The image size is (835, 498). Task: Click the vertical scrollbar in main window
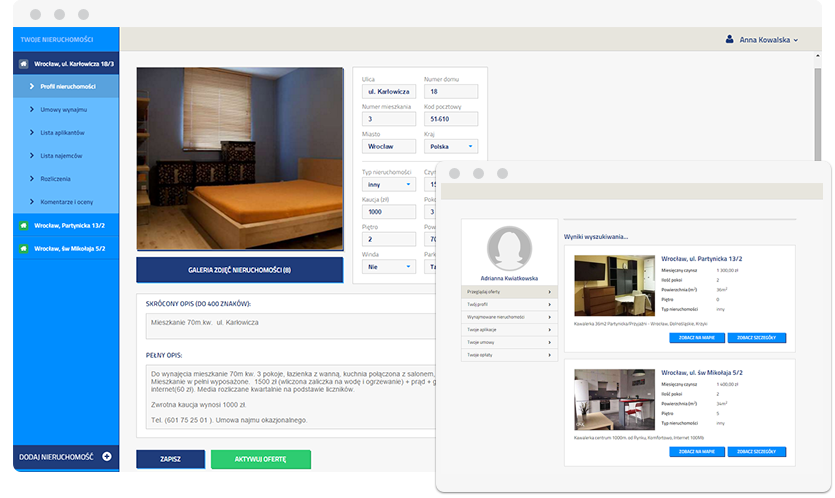coord(817,113)
